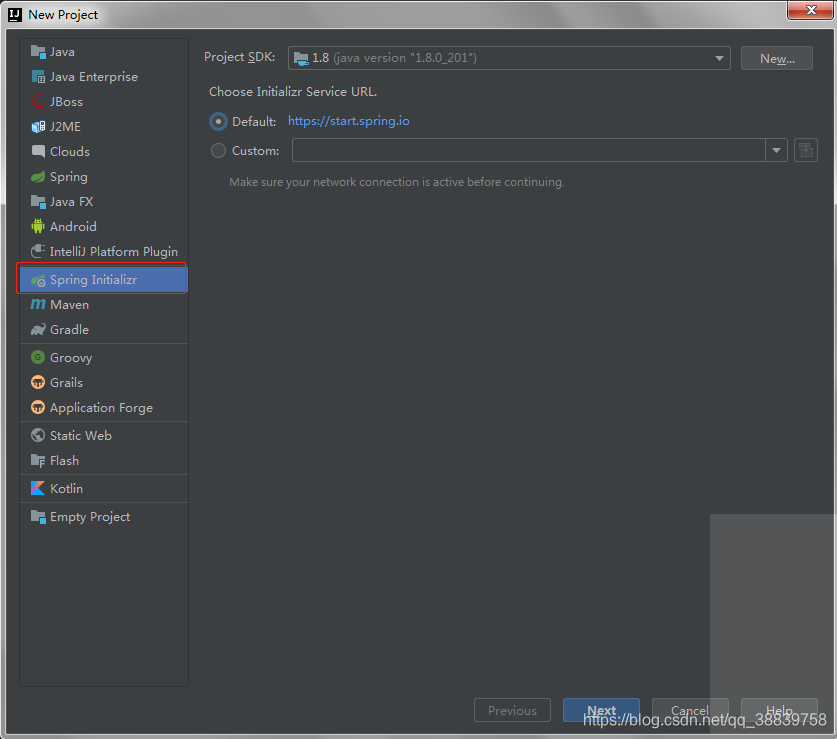Screen dimensions: 837x739
Task: Click the Application Forge icon
Action: point(38,407)
